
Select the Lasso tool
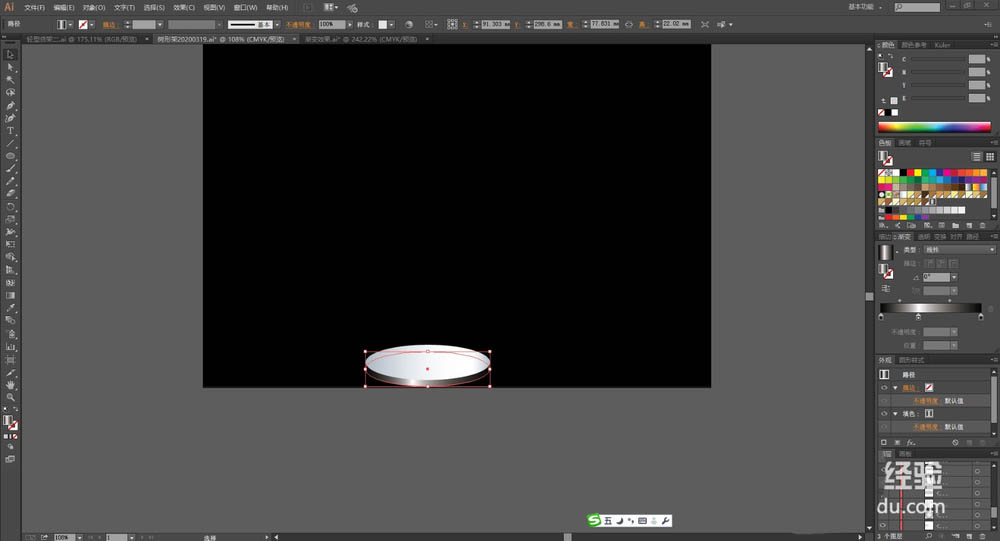tap(10, 93)
